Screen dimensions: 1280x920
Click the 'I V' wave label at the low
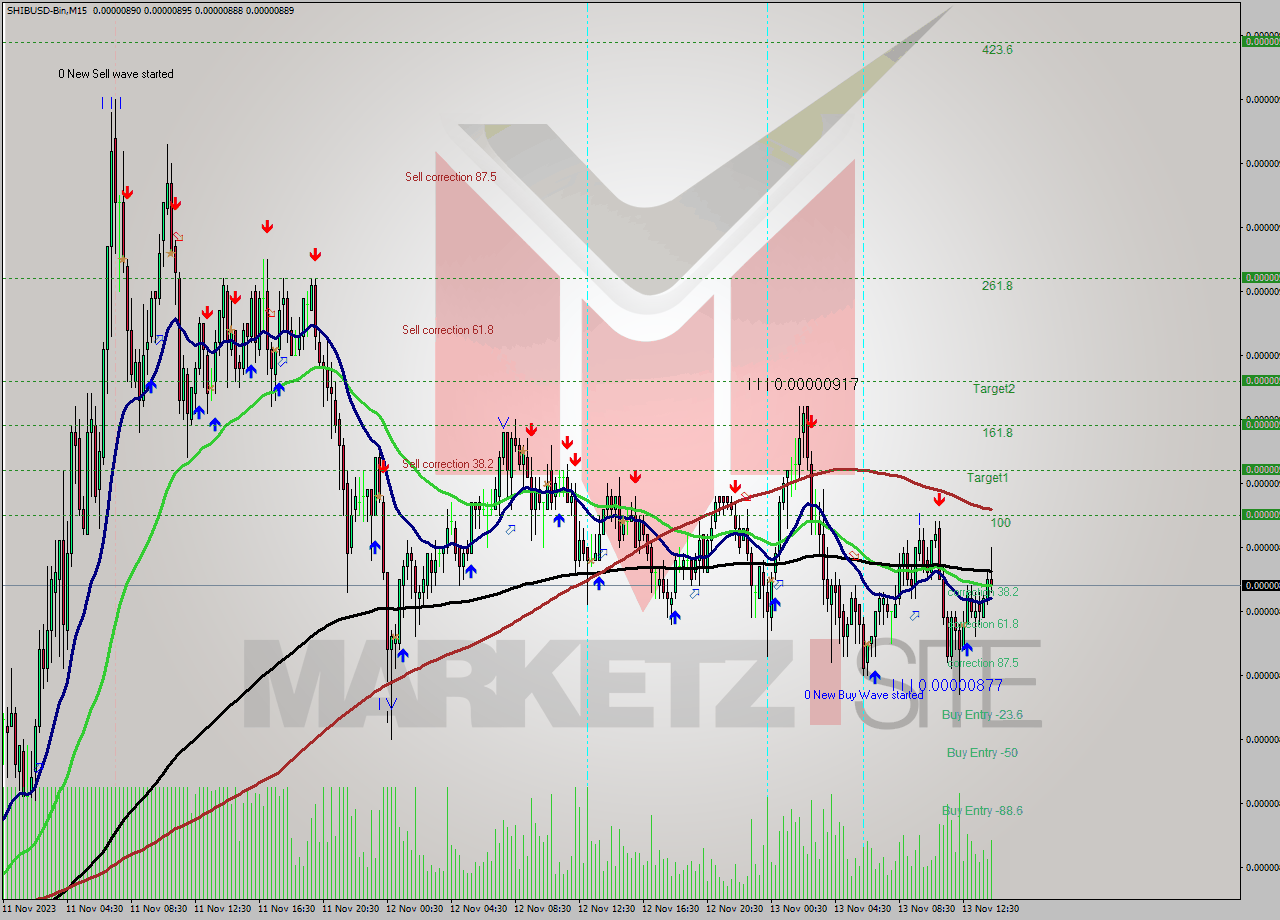[389, 704]
